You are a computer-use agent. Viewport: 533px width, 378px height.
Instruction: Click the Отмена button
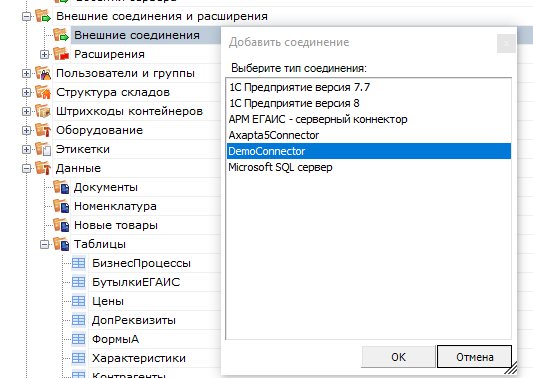tap(475, 357)
